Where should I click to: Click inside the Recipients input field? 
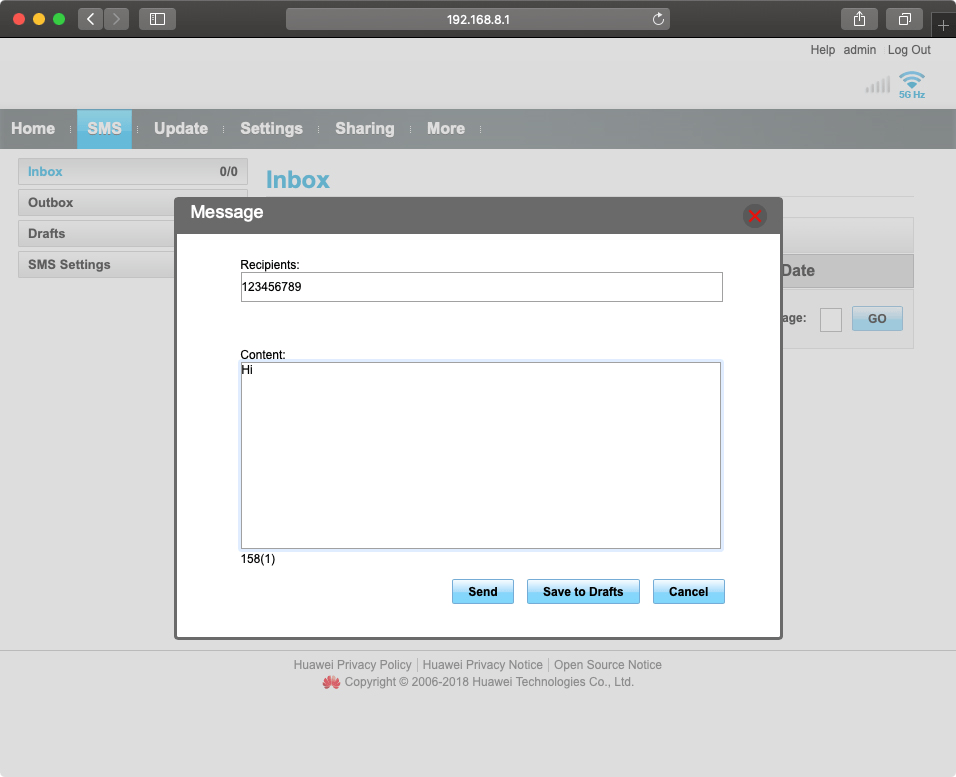click(x=480, y=287)
